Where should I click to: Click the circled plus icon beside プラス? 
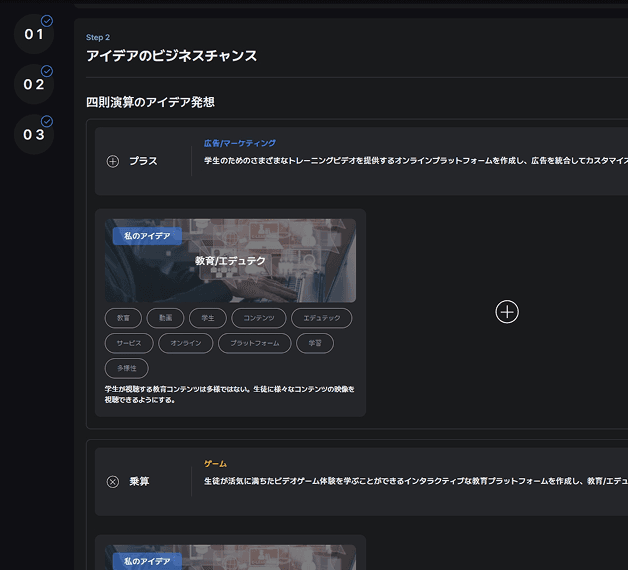pyautogui.click(x=113, y=161)
